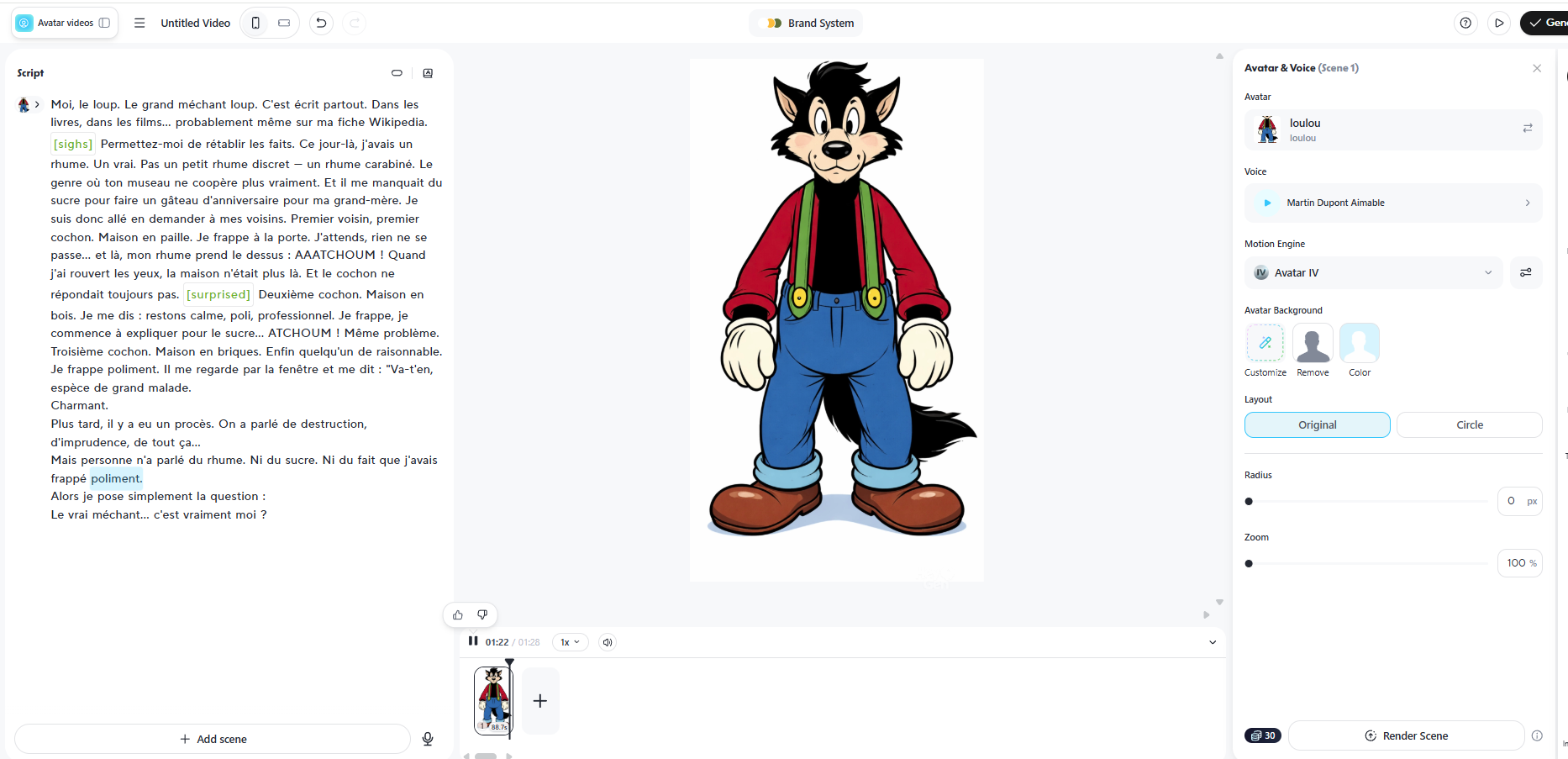This screenshot has height=759, width=1568.
Task: Pause the timeline playback
Action: pos(473,641)
